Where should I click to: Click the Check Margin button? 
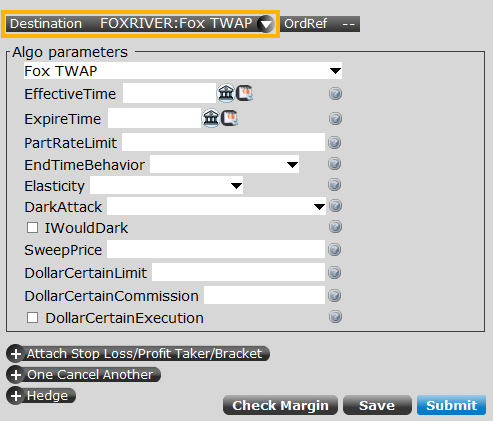click(x=280, y=405)
